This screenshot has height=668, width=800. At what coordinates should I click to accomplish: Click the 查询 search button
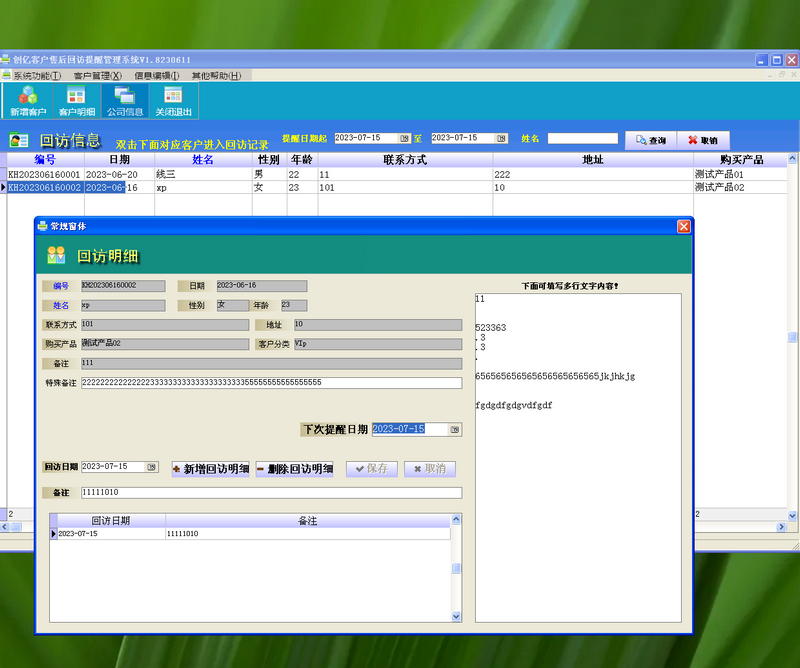coord(651,140)
